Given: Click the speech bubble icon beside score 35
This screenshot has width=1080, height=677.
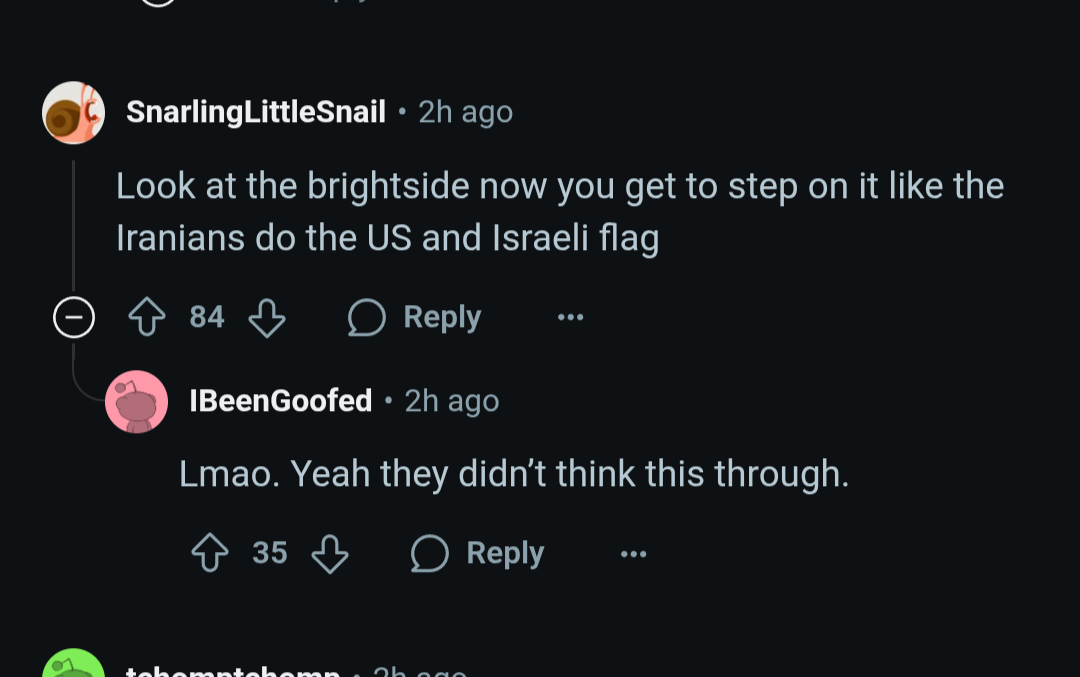Looking at the screenshot, I should pyautogui.click(x=430, y=554).
